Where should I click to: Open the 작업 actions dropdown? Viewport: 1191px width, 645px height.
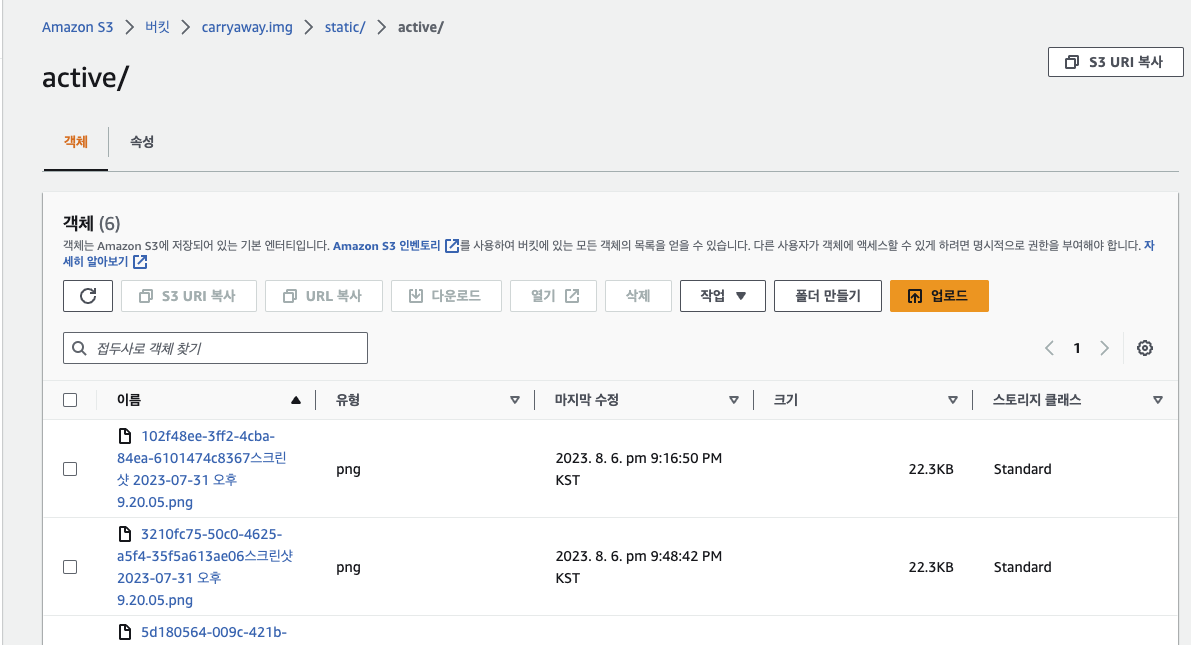tap(722, 296)
